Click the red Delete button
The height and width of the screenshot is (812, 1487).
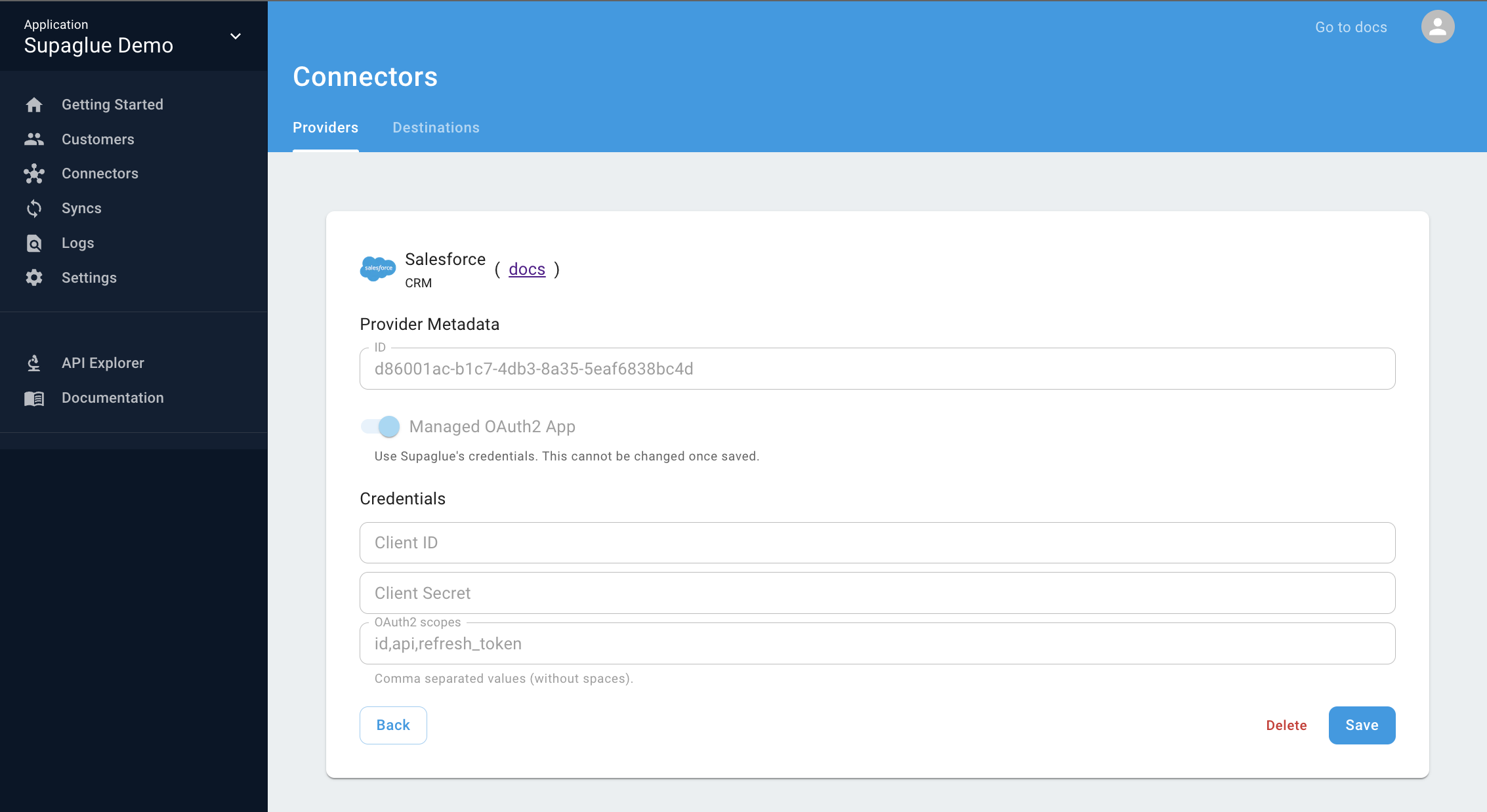(x=1286, y=725)
